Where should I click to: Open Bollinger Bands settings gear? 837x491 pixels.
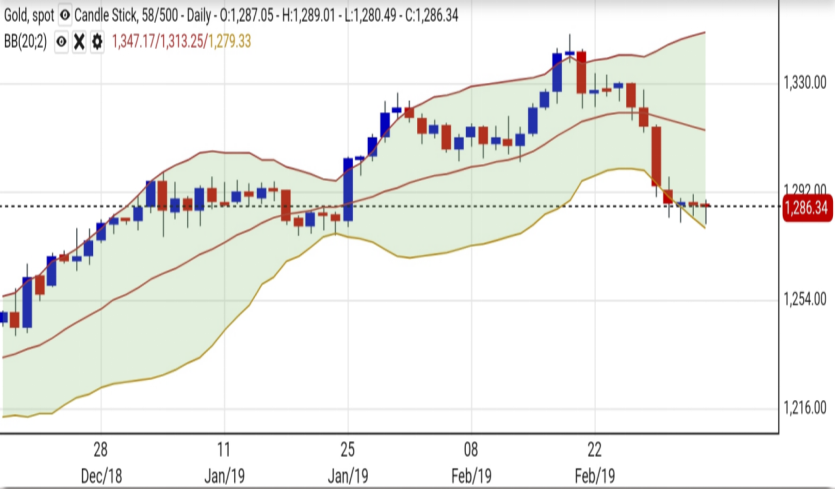(97, 41)
